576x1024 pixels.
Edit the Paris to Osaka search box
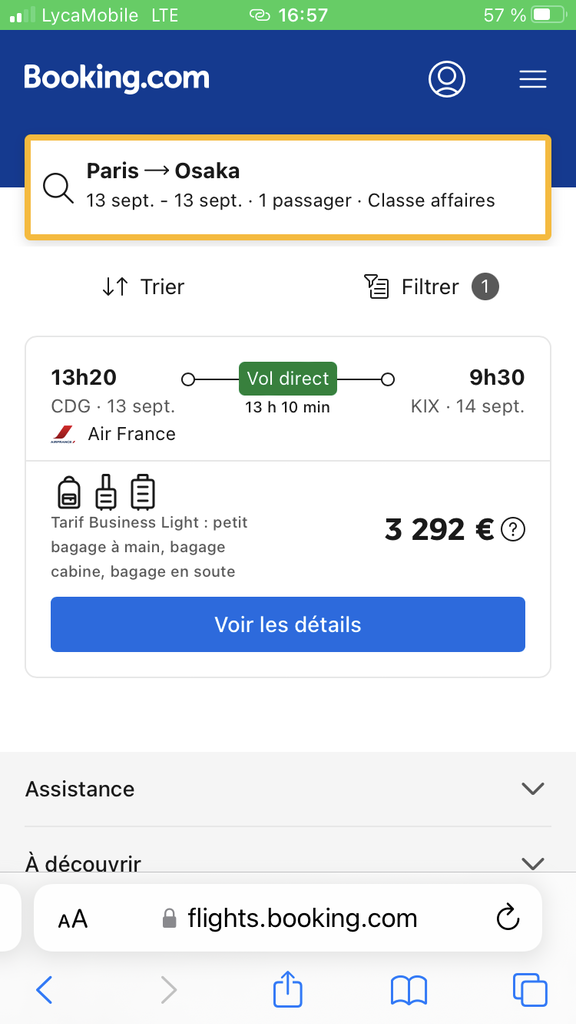coord(288,187)
